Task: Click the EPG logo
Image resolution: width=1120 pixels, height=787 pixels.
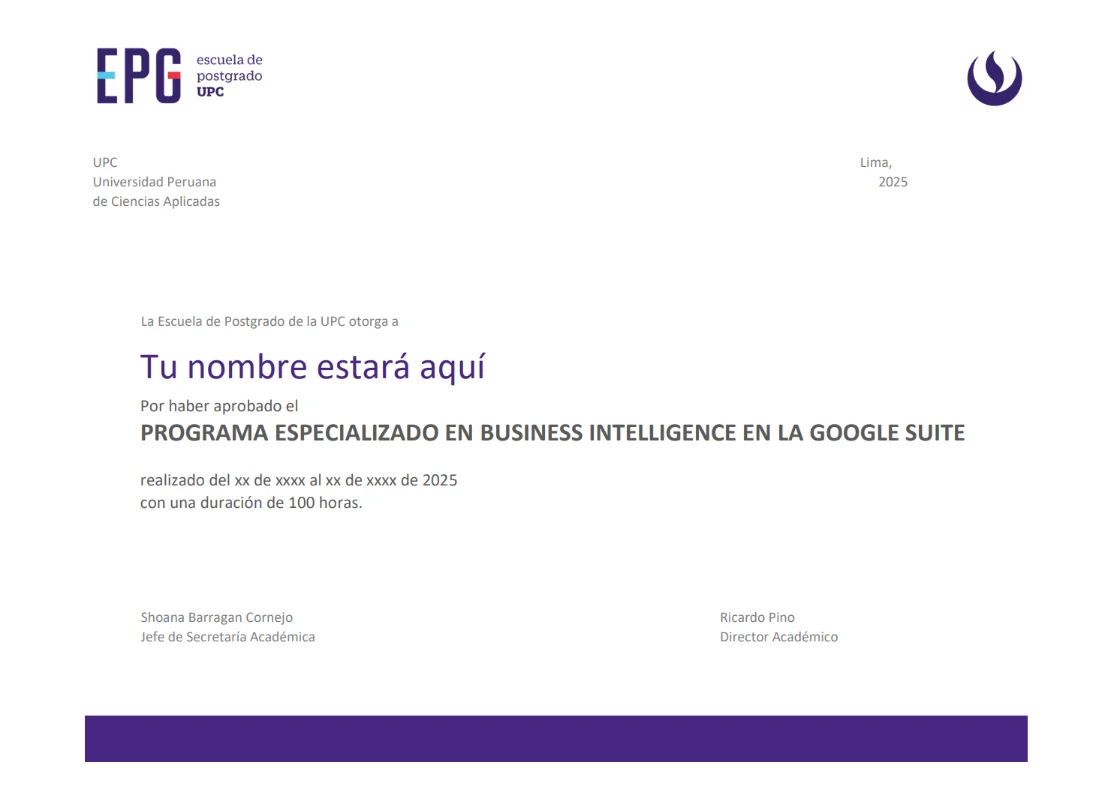Action: coord(139,76)
